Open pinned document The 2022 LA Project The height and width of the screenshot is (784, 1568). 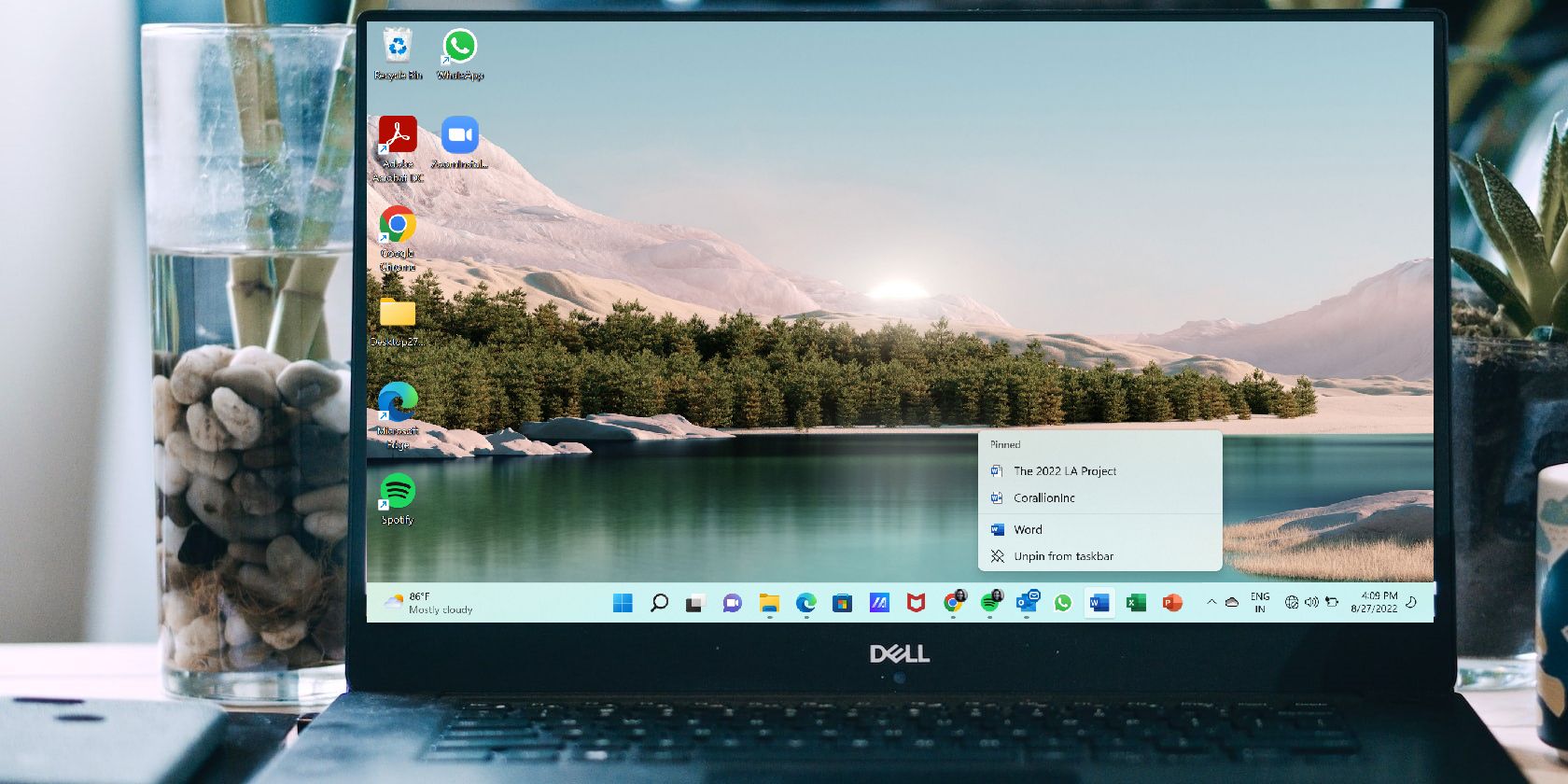click(1099, 471)
